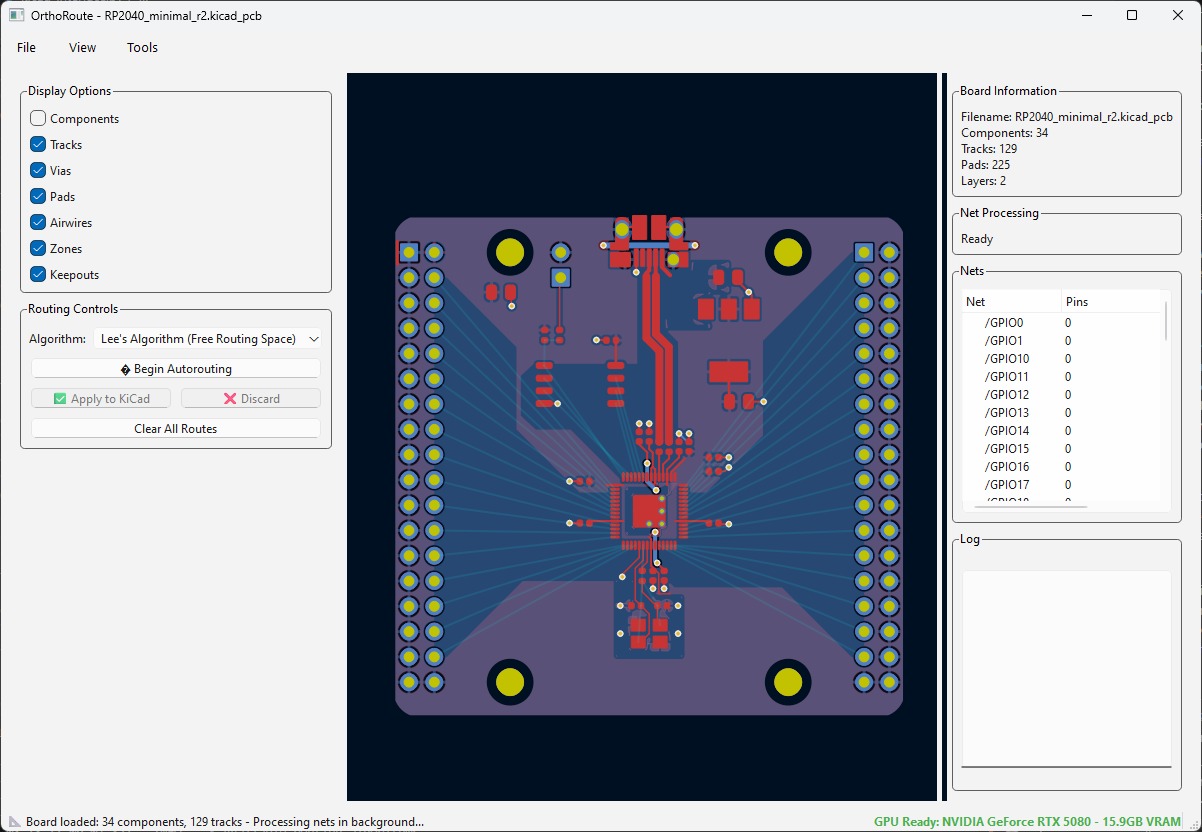The height and width of the screenshot is (832, 1202).
Task: Click the Nets list vertical scrollbar
Action: 1165,320
